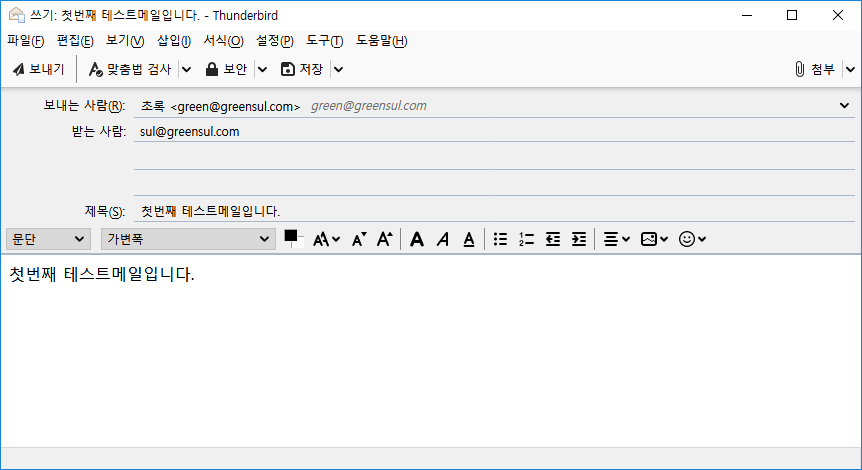Open the 보안 security button
862x470 pixels.
(x=226, y=69)
